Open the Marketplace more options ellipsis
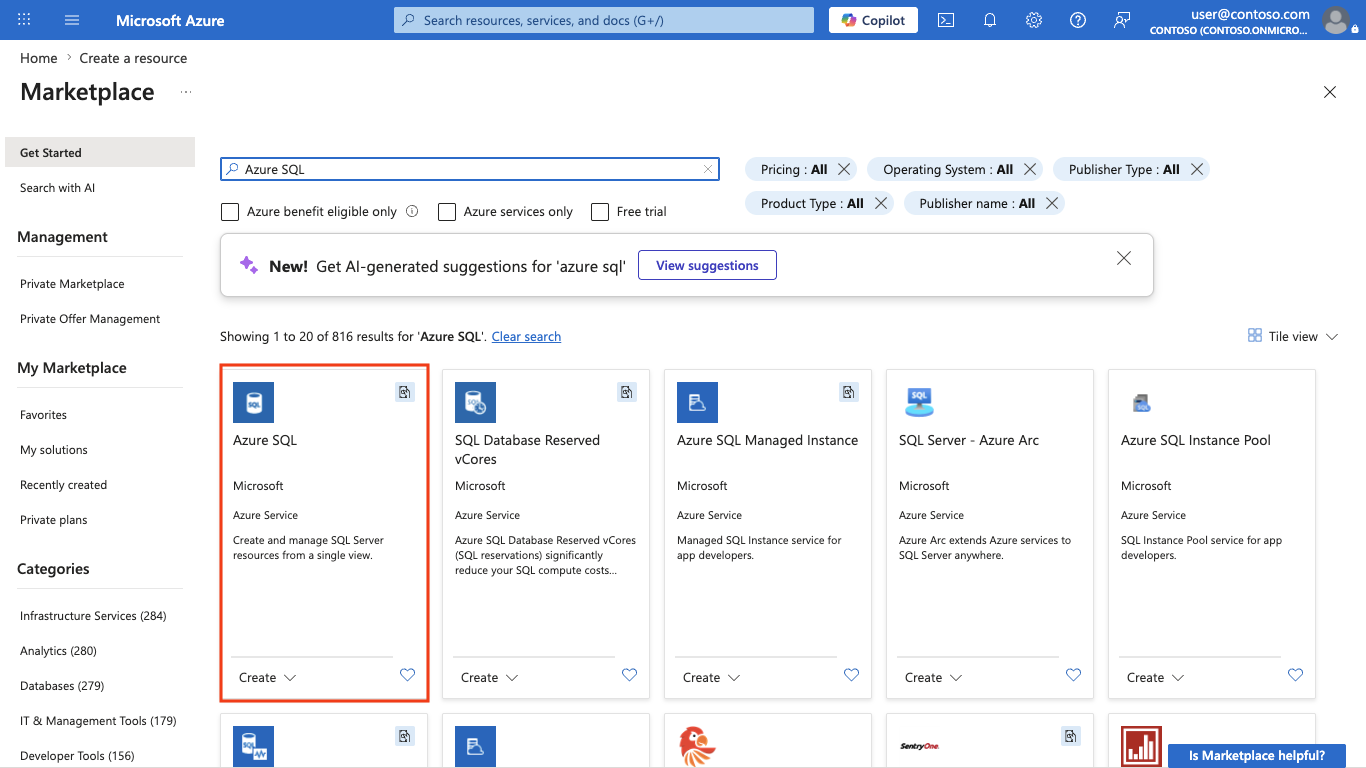Image resolution: width=1366 pixels, height=768 pixels. (x=185, y=92)
